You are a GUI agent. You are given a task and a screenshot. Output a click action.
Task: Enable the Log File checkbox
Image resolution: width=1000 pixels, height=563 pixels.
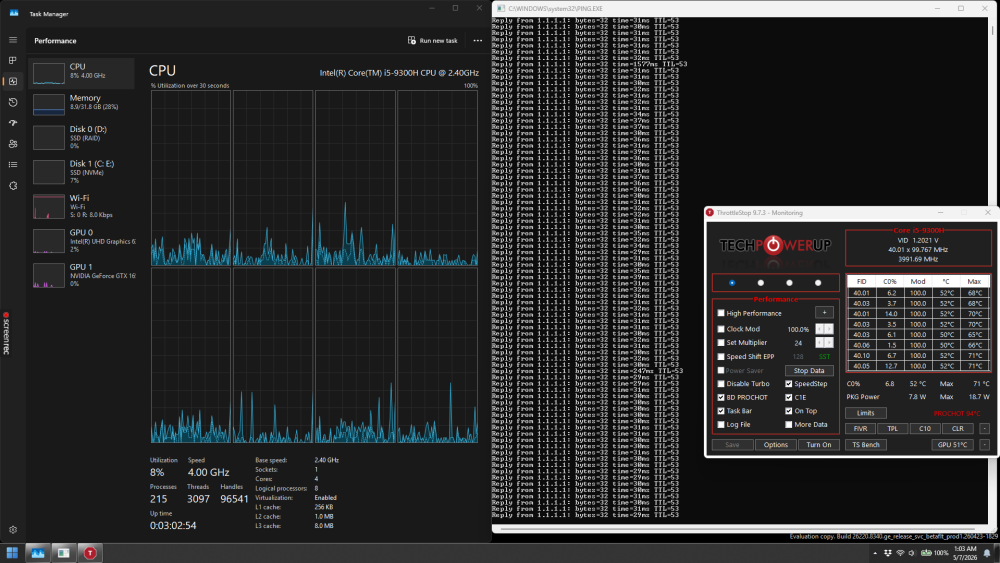tap(721, 425)
